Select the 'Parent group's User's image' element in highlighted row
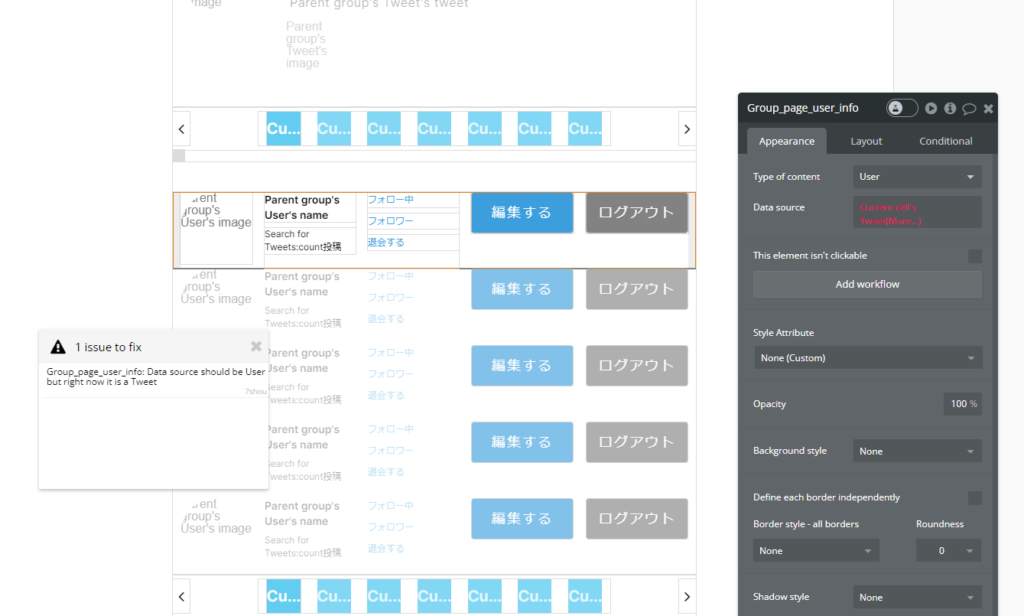This screenshot has width=1024, height=616. pos(216,229)
